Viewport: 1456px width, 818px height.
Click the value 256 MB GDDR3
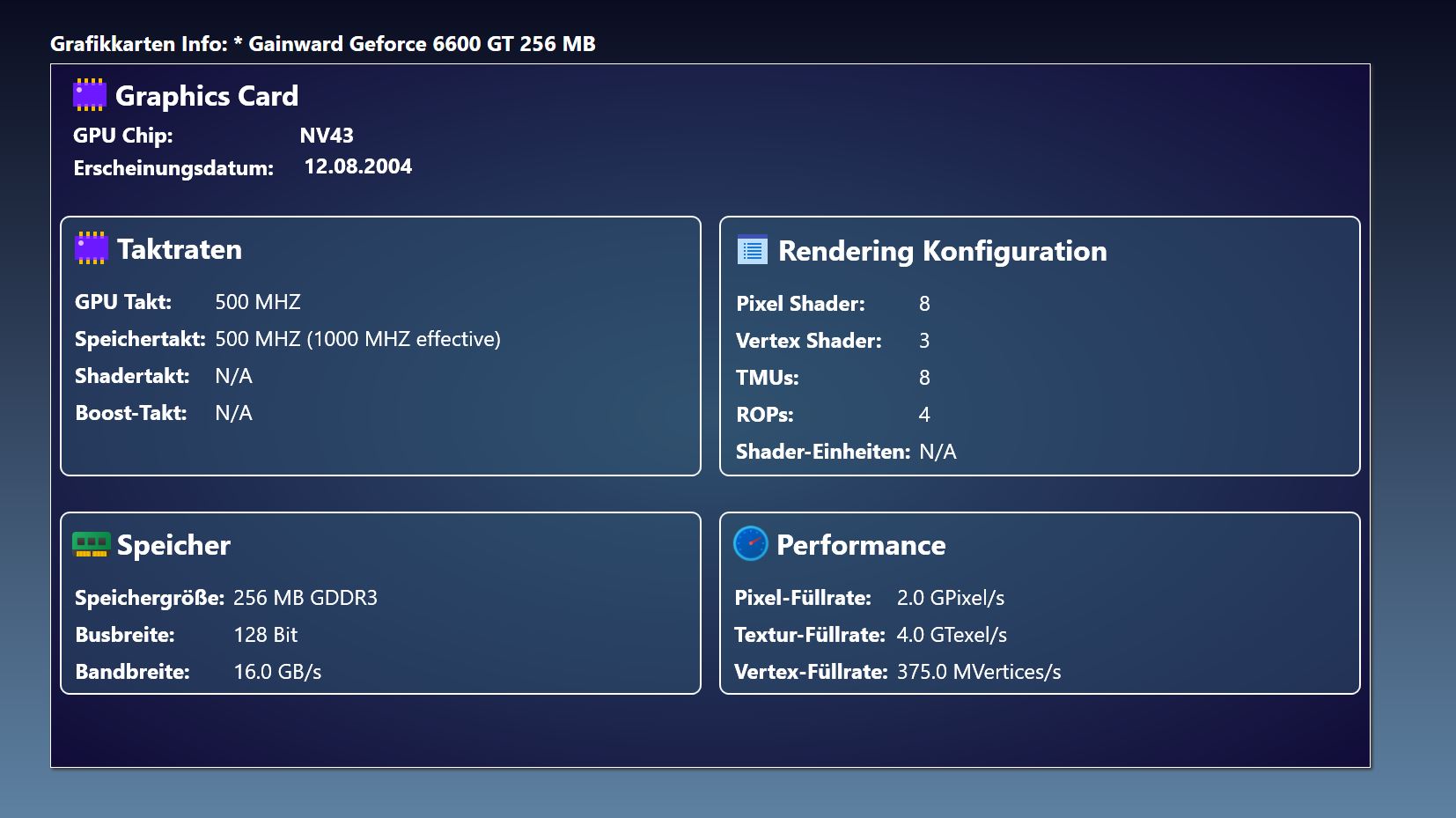pyautogui.click(x=305, y=598)
